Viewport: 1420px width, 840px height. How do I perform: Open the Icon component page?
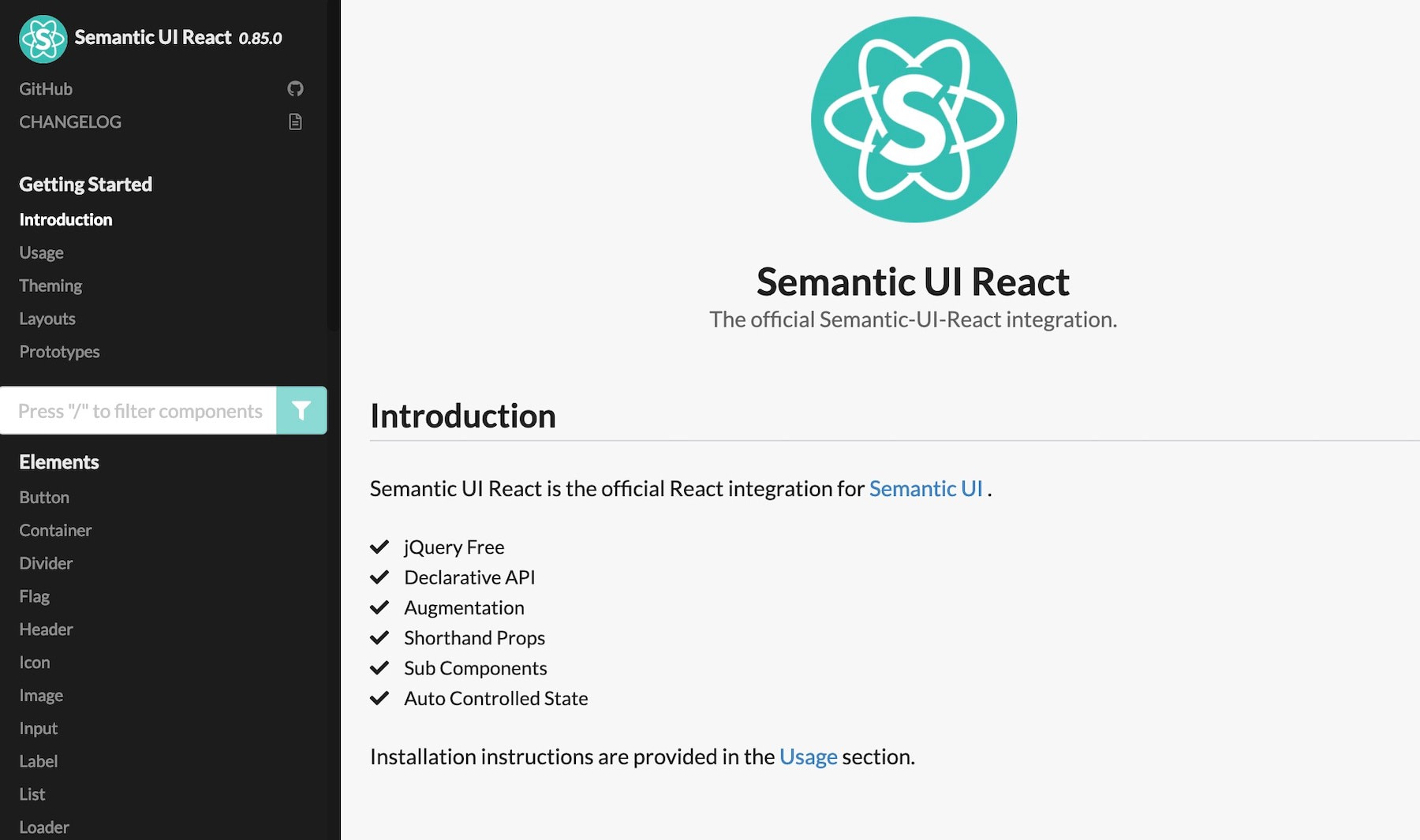point(34,663)
